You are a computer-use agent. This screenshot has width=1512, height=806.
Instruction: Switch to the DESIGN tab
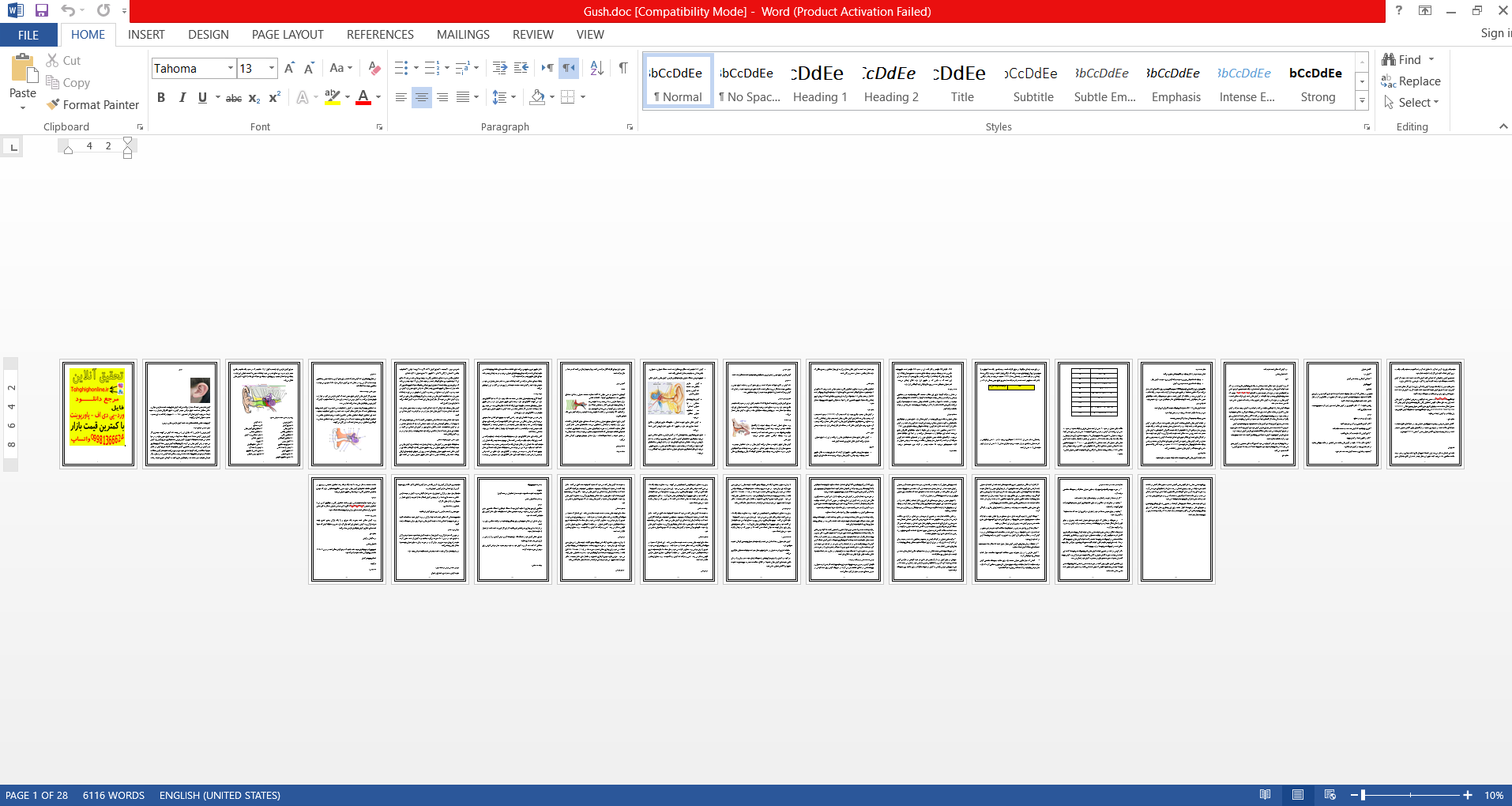coord(209,35)
